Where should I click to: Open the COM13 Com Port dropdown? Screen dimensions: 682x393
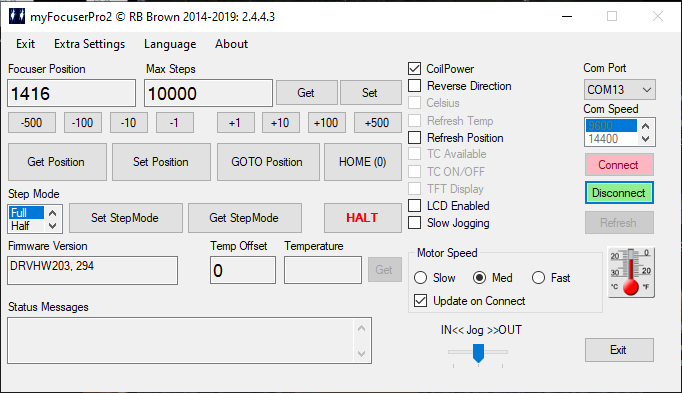620,90
